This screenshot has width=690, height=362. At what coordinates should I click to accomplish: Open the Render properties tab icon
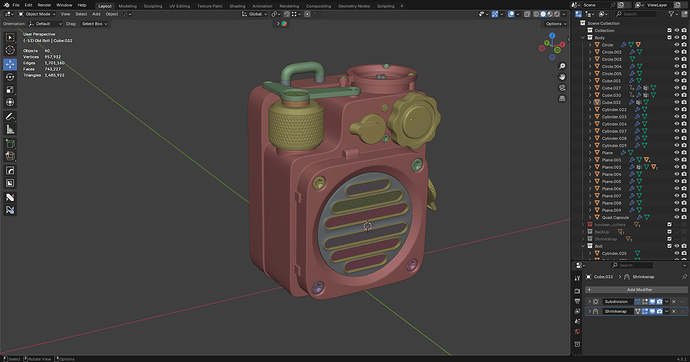click(577, 291)
